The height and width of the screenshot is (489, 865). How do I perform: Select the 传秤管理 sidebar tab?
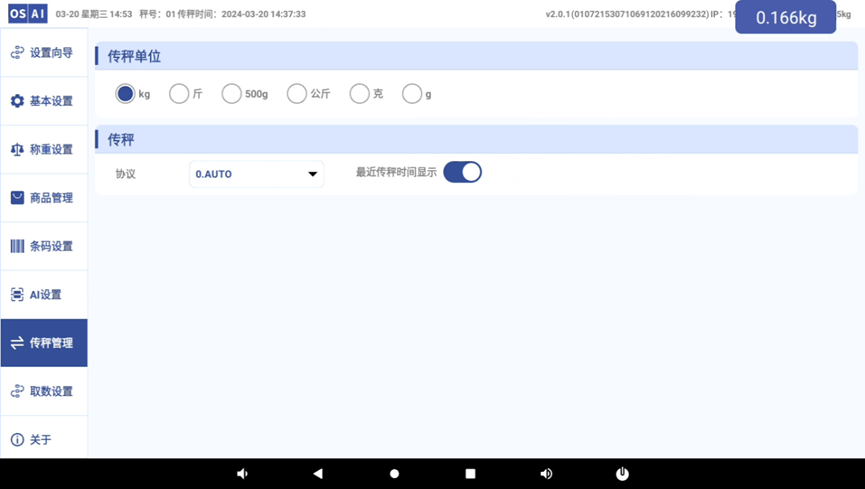coord(43,343)
